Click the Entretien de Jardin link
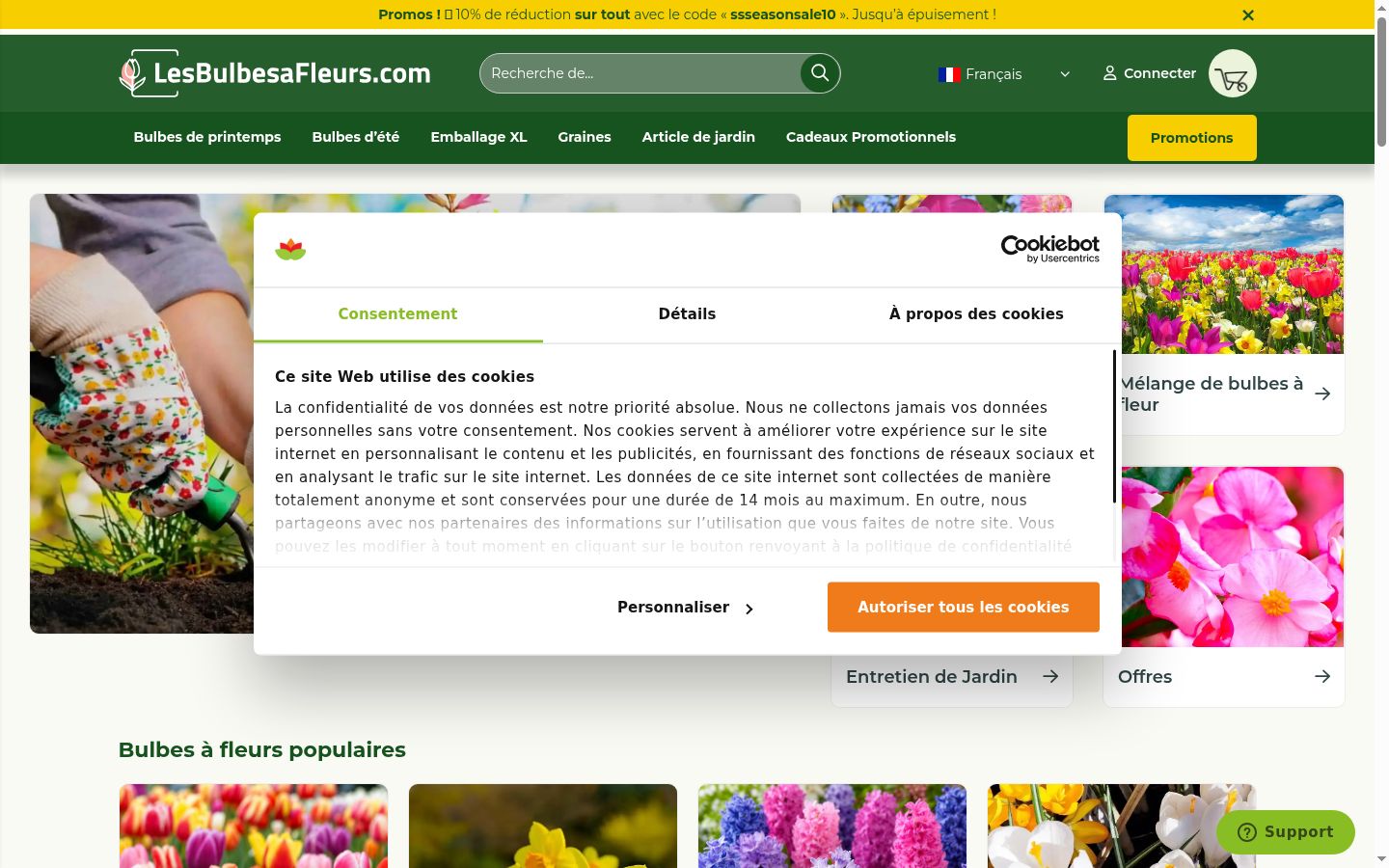 [x=932, y=677]
